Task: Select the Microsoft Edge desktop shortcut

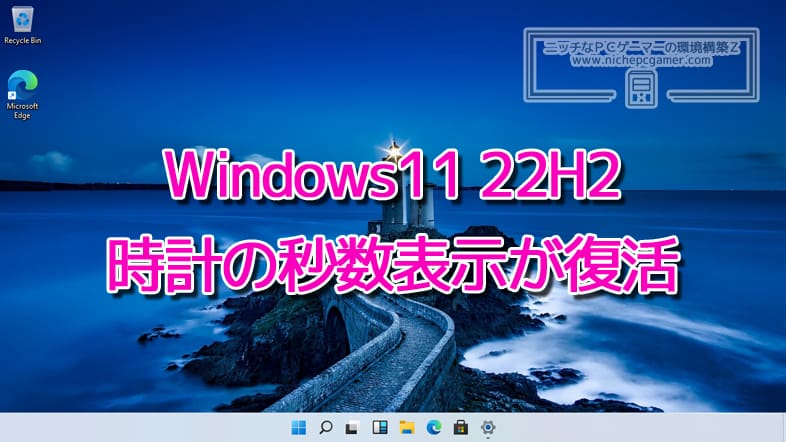Action: (22, 94)
